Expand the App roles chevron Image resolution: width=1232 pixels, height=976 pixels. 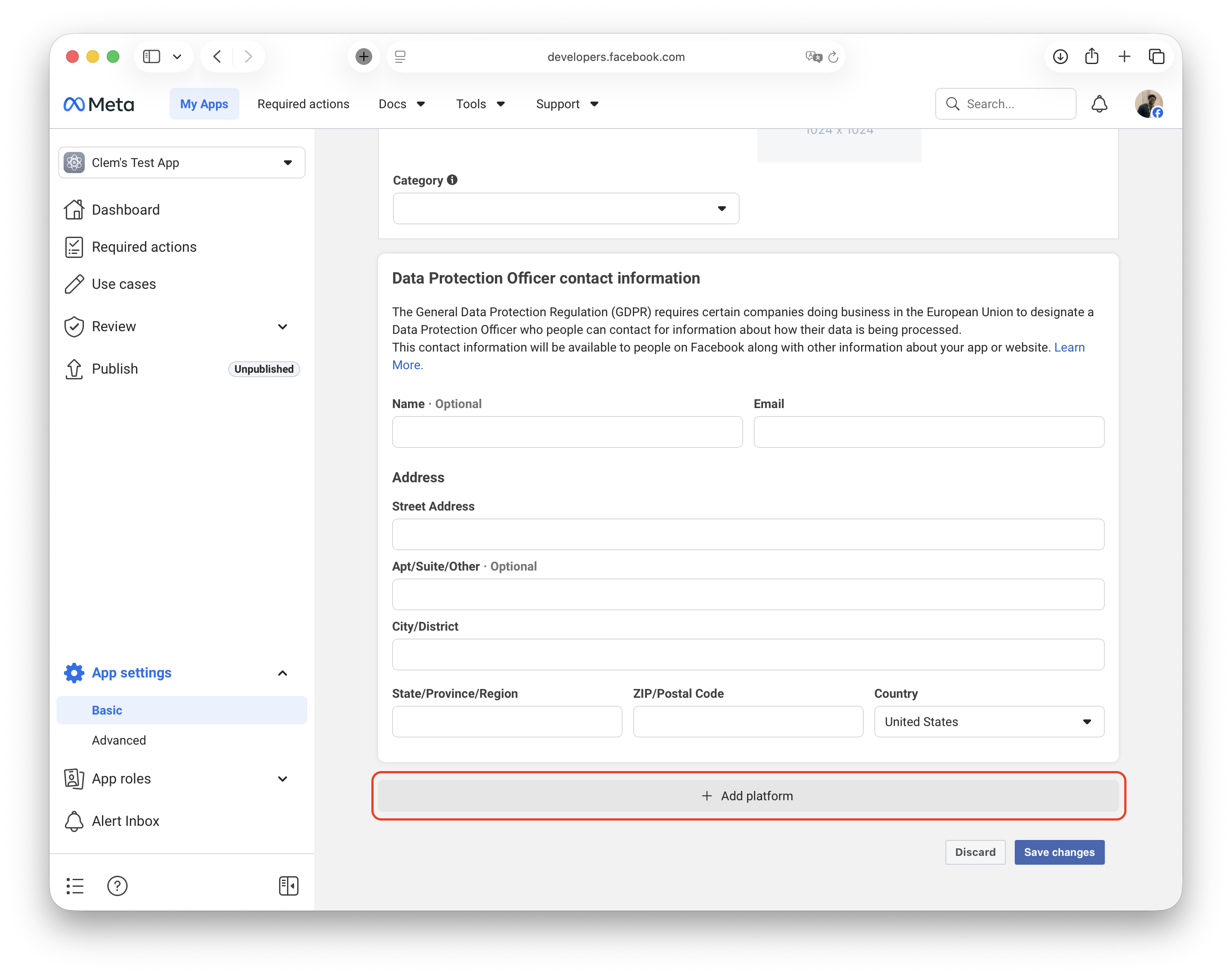pyautogui.click(x=283, y=779)
